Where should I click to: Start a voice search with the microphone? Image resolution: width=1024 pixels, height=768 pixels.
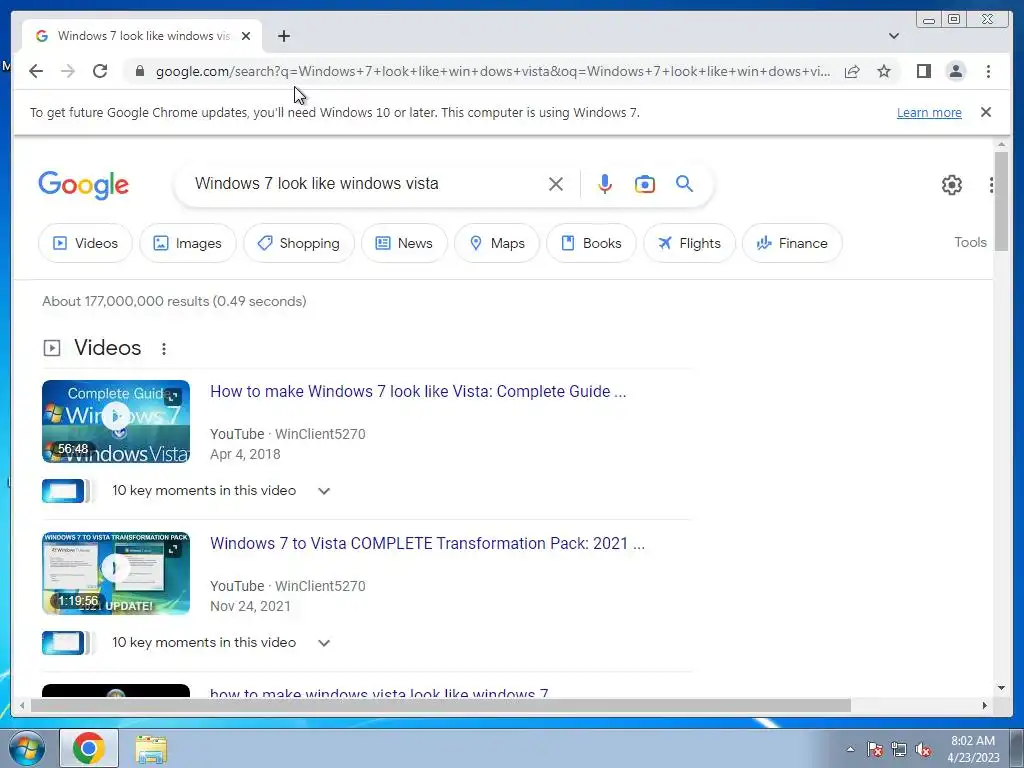click(x=605, y=184)
